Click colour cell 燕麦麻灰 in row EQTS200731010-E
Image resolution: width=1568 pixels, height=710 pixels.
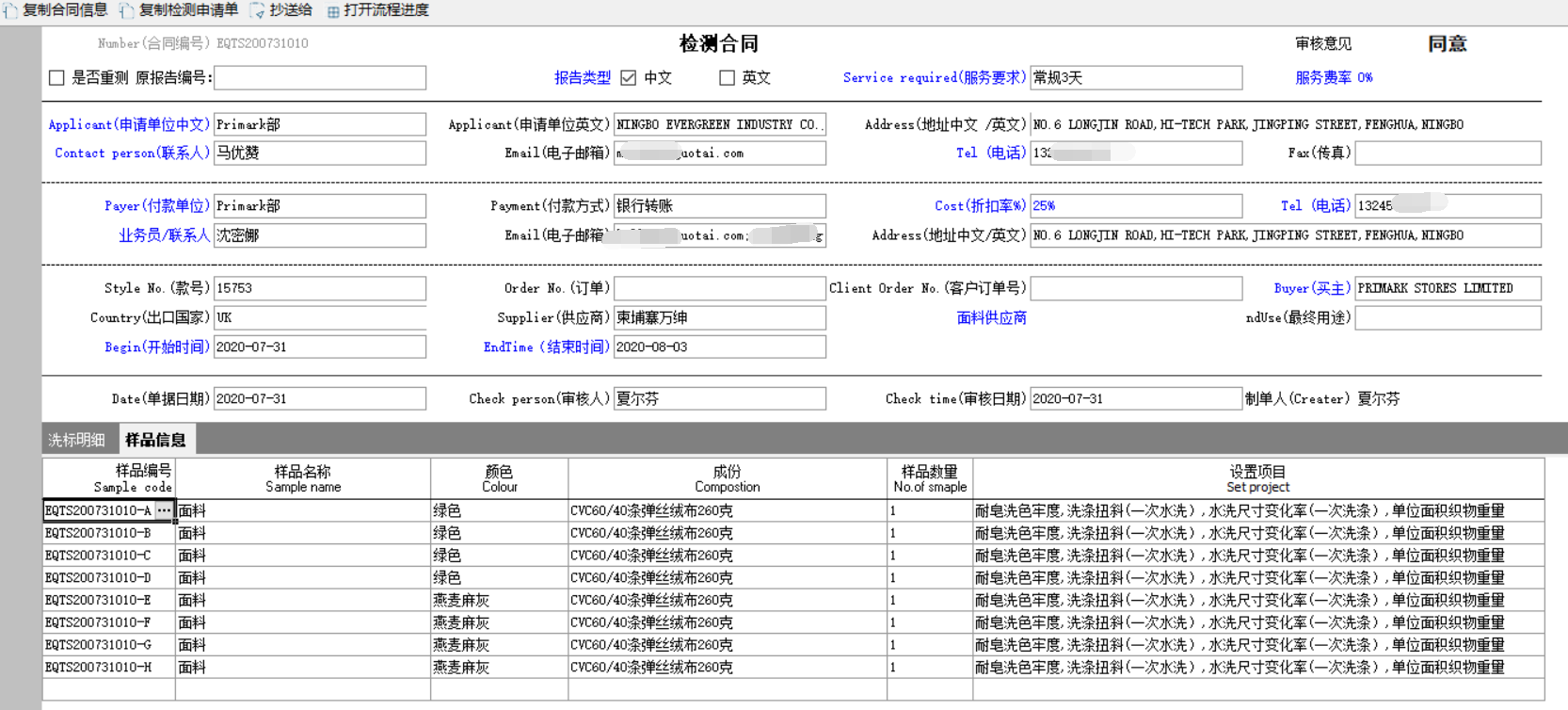500,600
